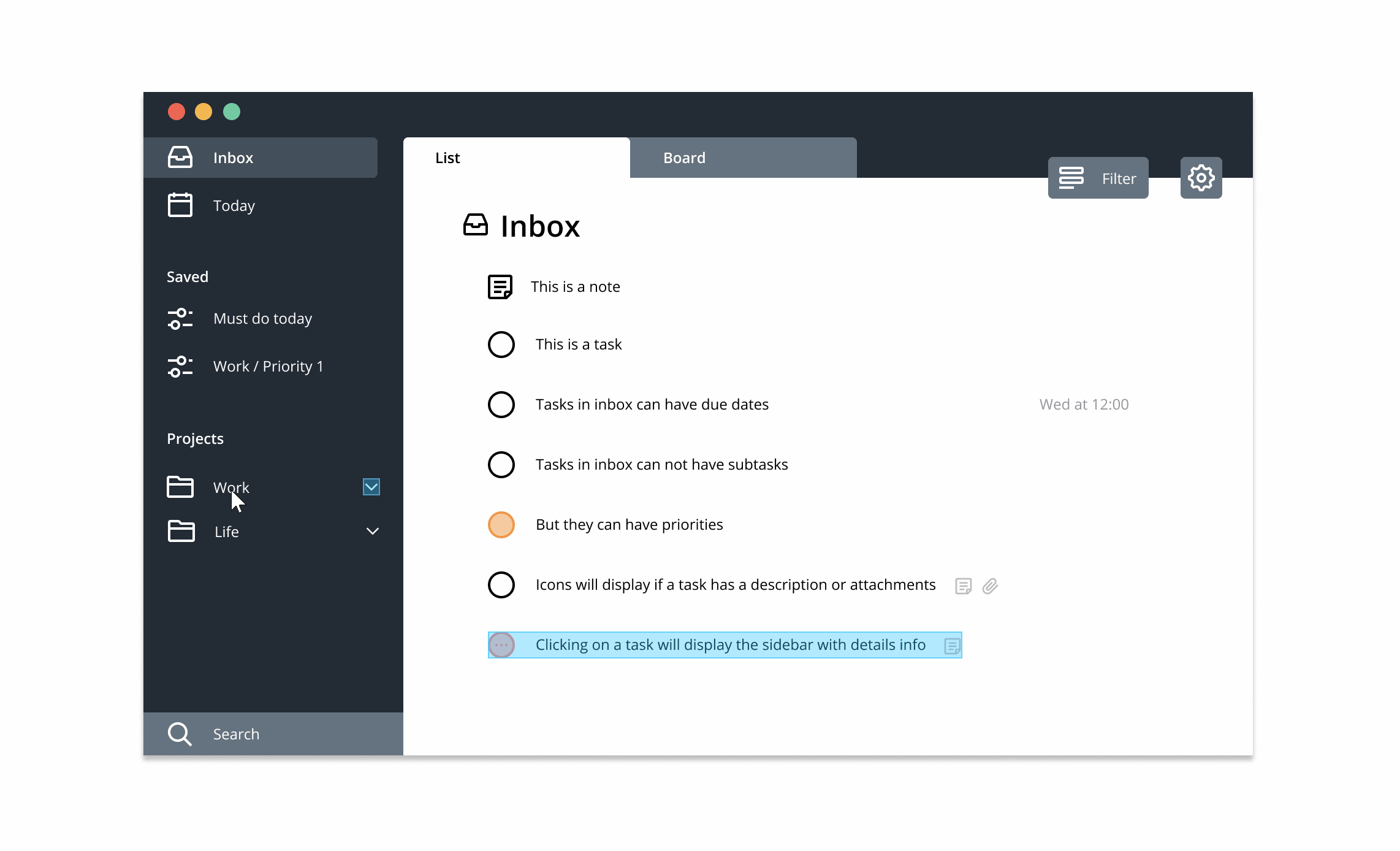Expand the Life project chevron

(372, 531)
